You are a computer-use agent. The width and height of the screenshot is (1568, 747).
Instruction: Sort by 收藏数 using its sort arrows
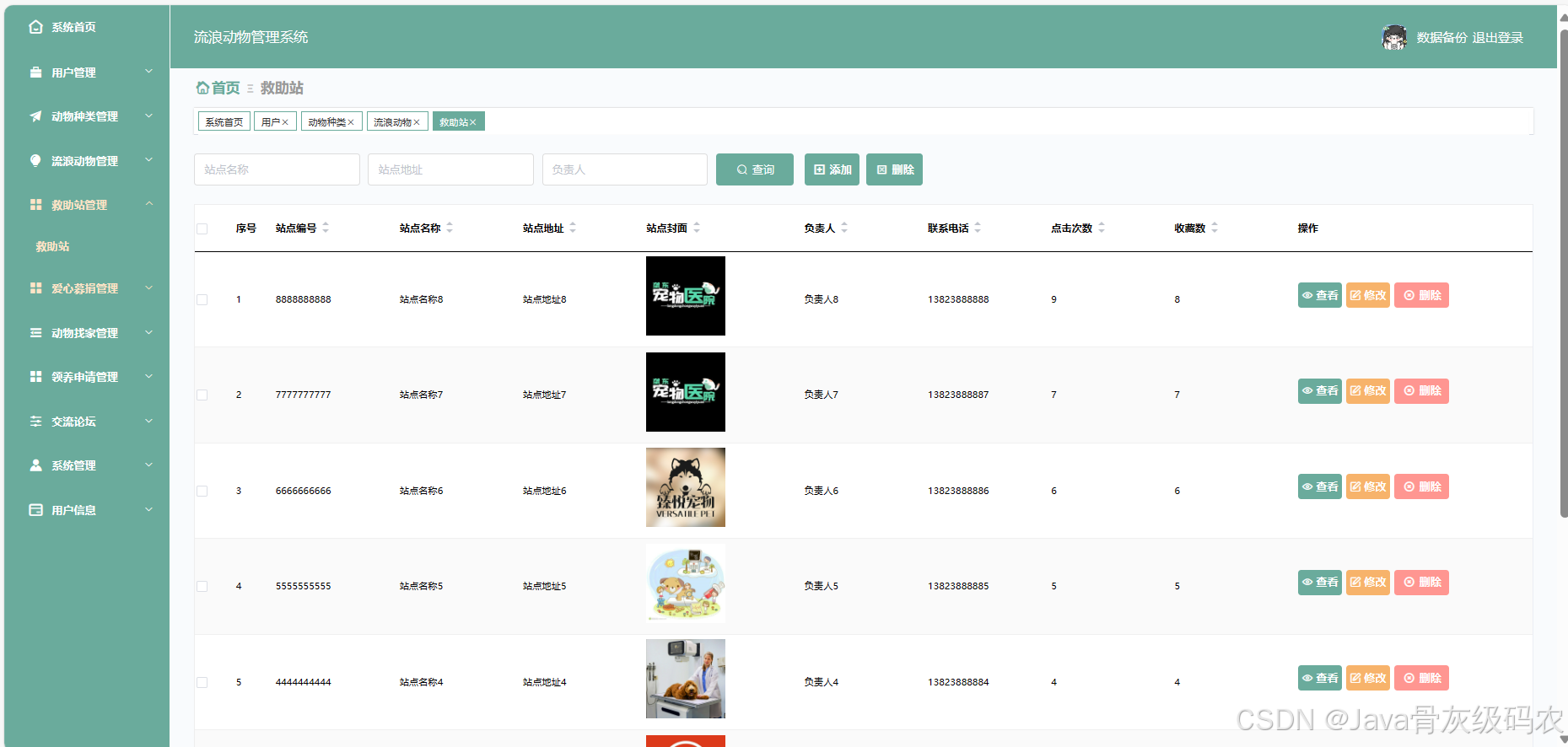click(x=1215, y=228)
